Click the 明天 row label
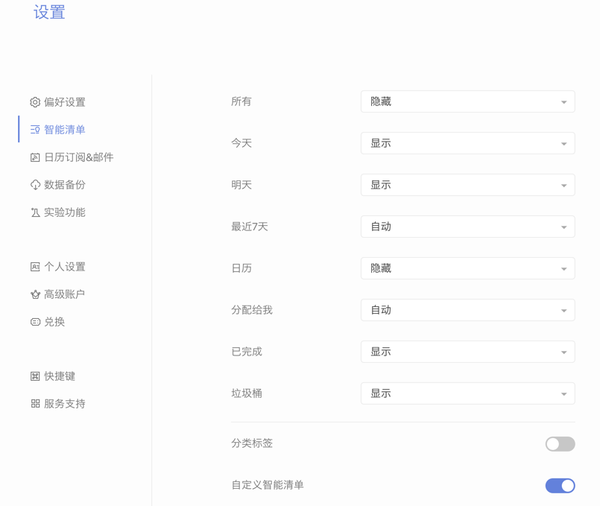This screenshot has width=600, height=506. click(241, 185)
